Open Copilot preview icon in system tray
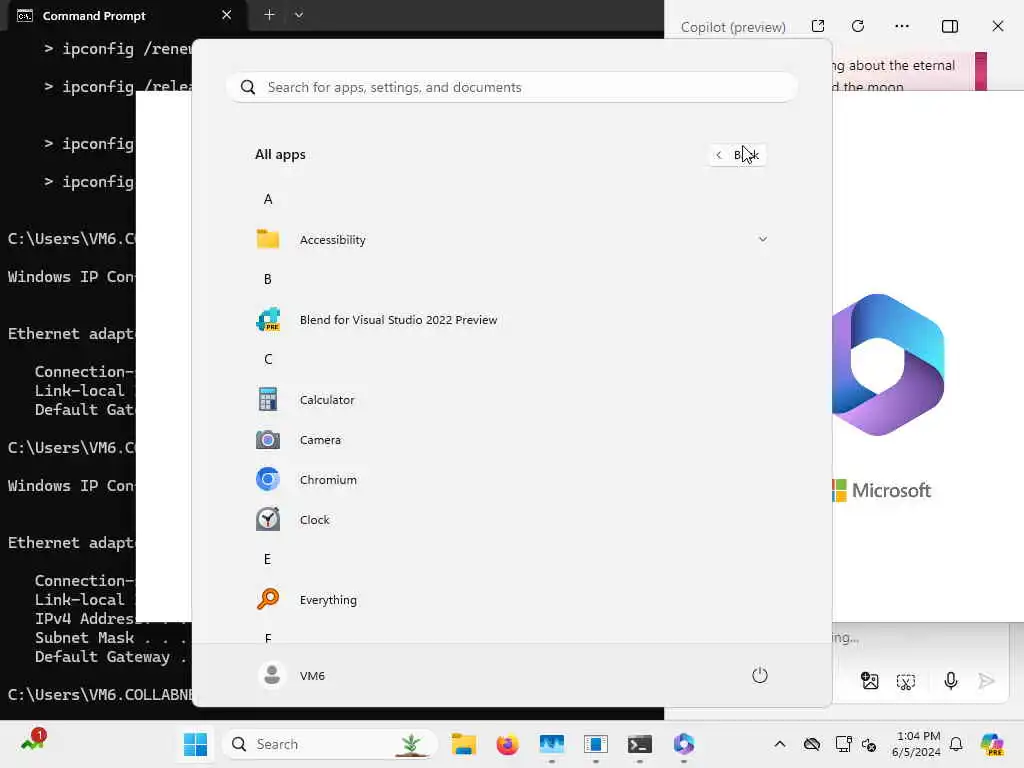This screenshot has width=1024, height=768. (x=992, y=744)
